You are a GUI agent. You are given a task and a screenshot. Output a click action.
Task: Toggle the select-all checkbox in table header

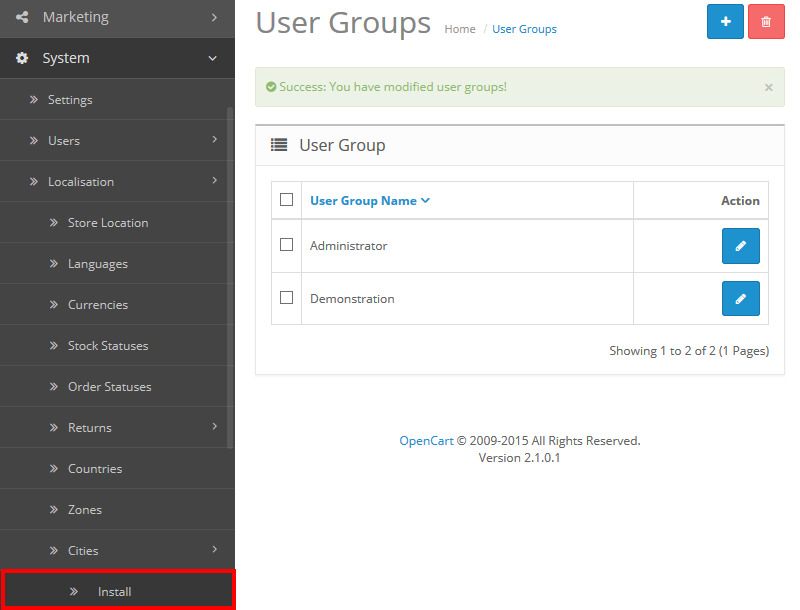coord(286,200)
